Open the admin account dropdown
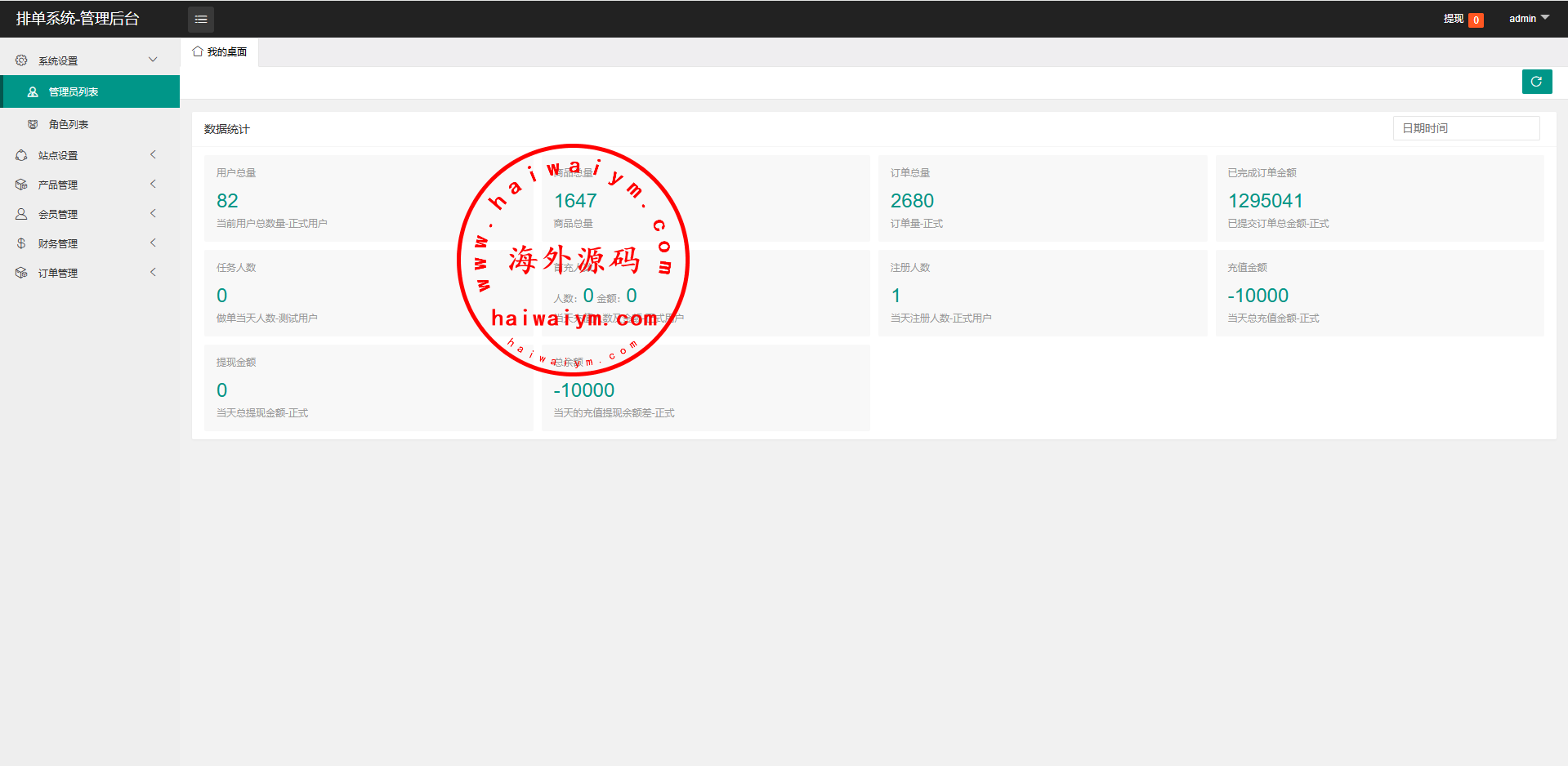This screenshot has width=1568, height=766. pos(1528,18)
